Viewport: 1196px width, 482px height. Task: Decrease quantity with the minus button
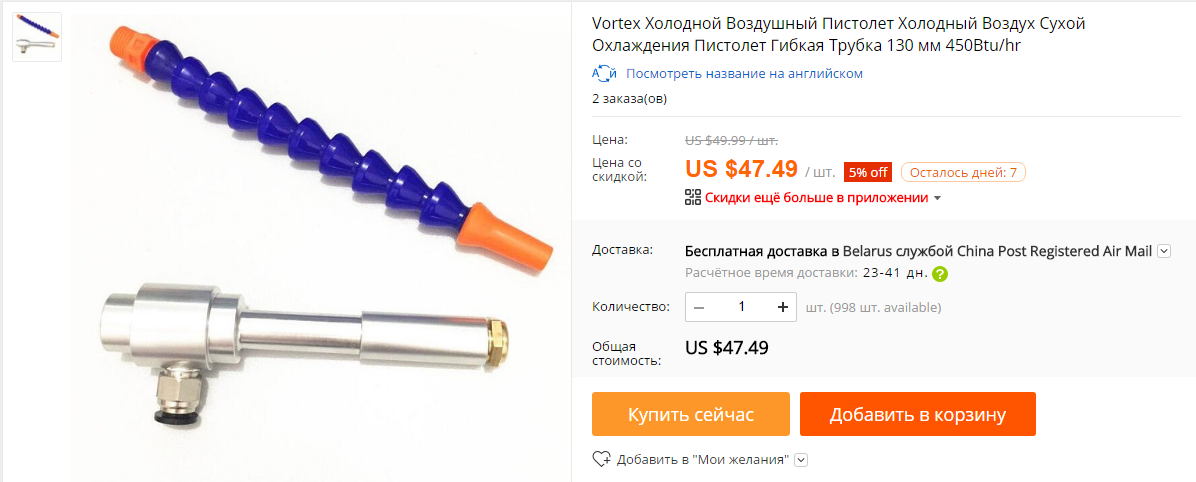tap(699, 307)
